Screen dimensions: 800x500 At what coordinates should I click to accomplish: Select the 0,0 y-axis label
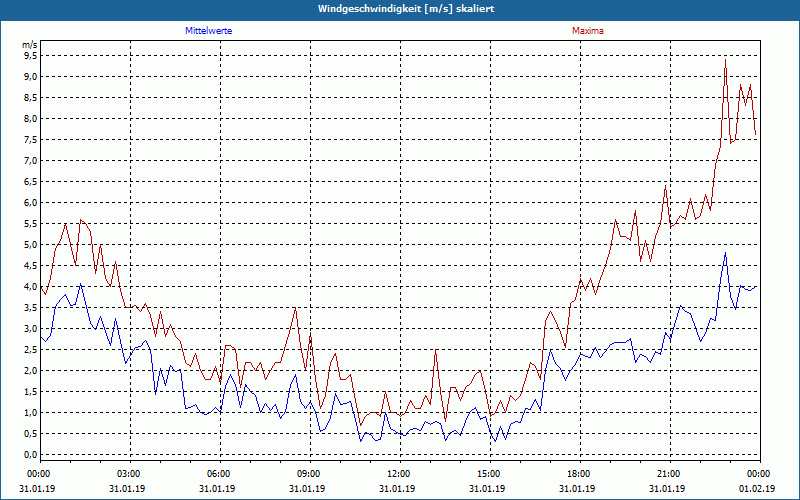click(x=30, y=455)
